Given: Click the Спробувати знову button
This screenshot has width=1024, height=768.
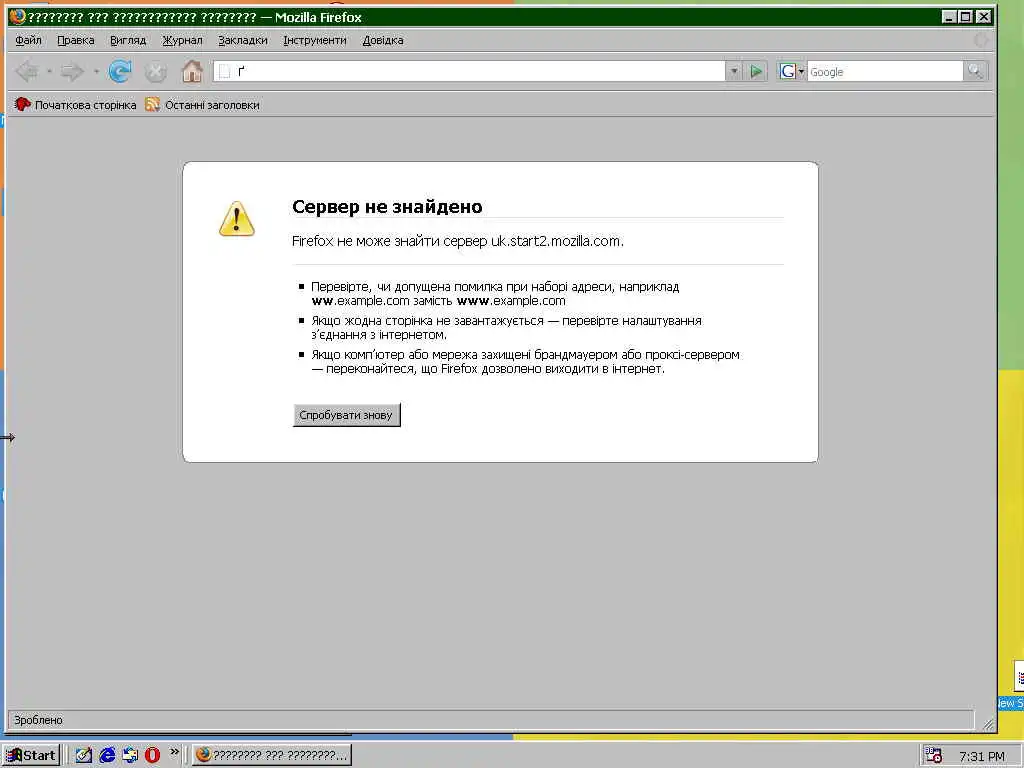Looking at the screenshot, I should (x=346, y=415).
